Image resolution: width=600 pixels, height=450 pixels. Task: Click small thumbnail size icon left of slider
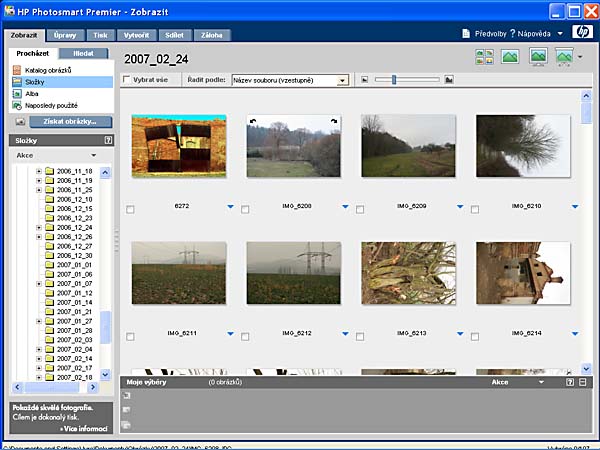point(365,79)
